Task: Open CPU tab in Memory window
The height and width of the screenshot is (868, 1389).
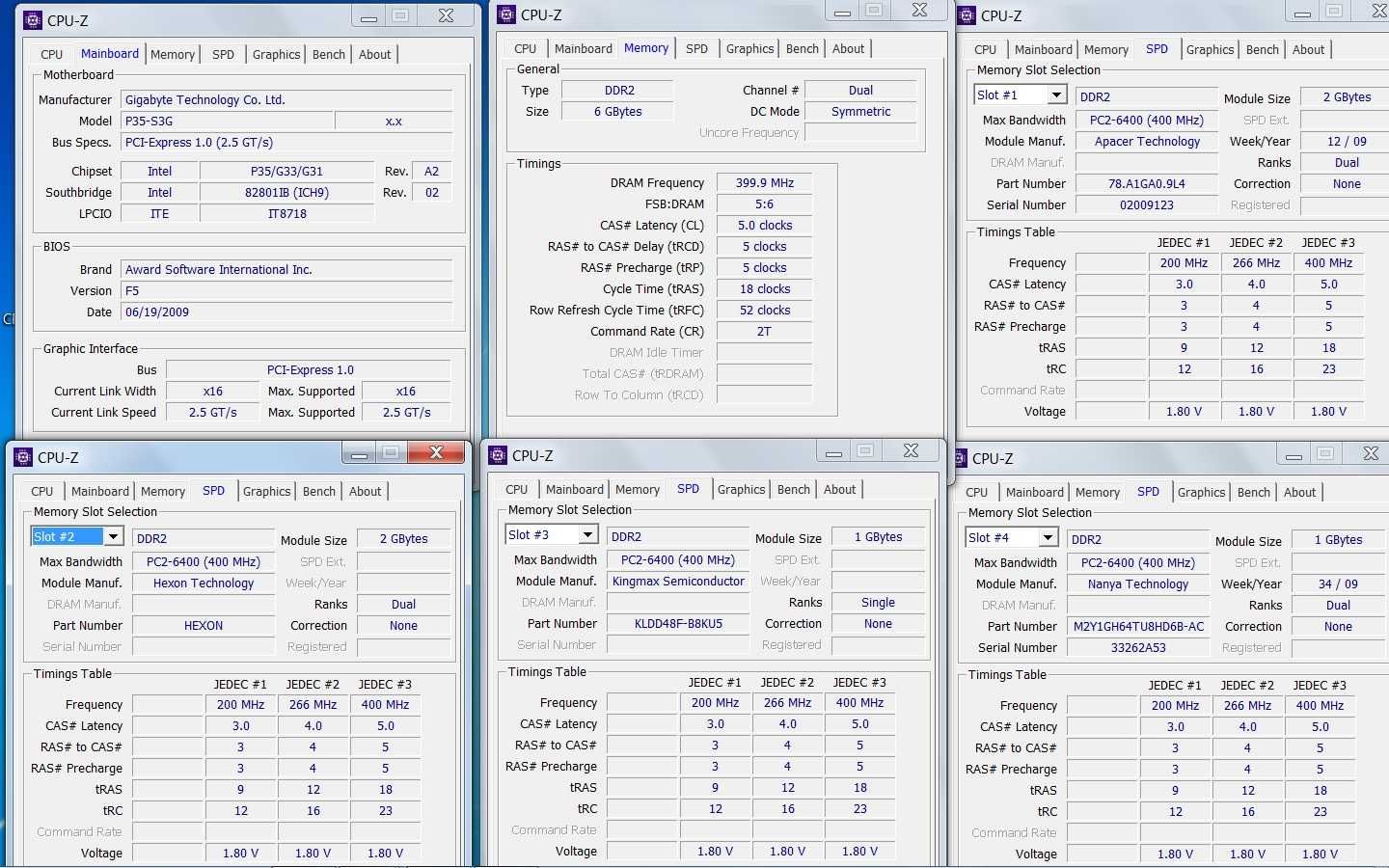Action: click(525, 48)
